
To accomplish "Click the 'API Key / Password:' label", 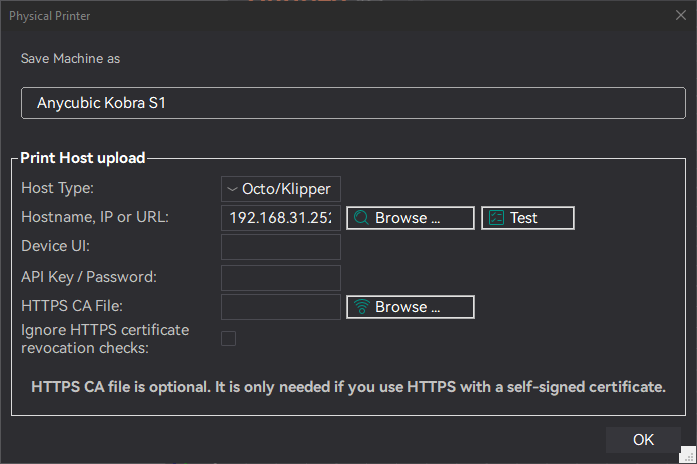I will [89, 277].
